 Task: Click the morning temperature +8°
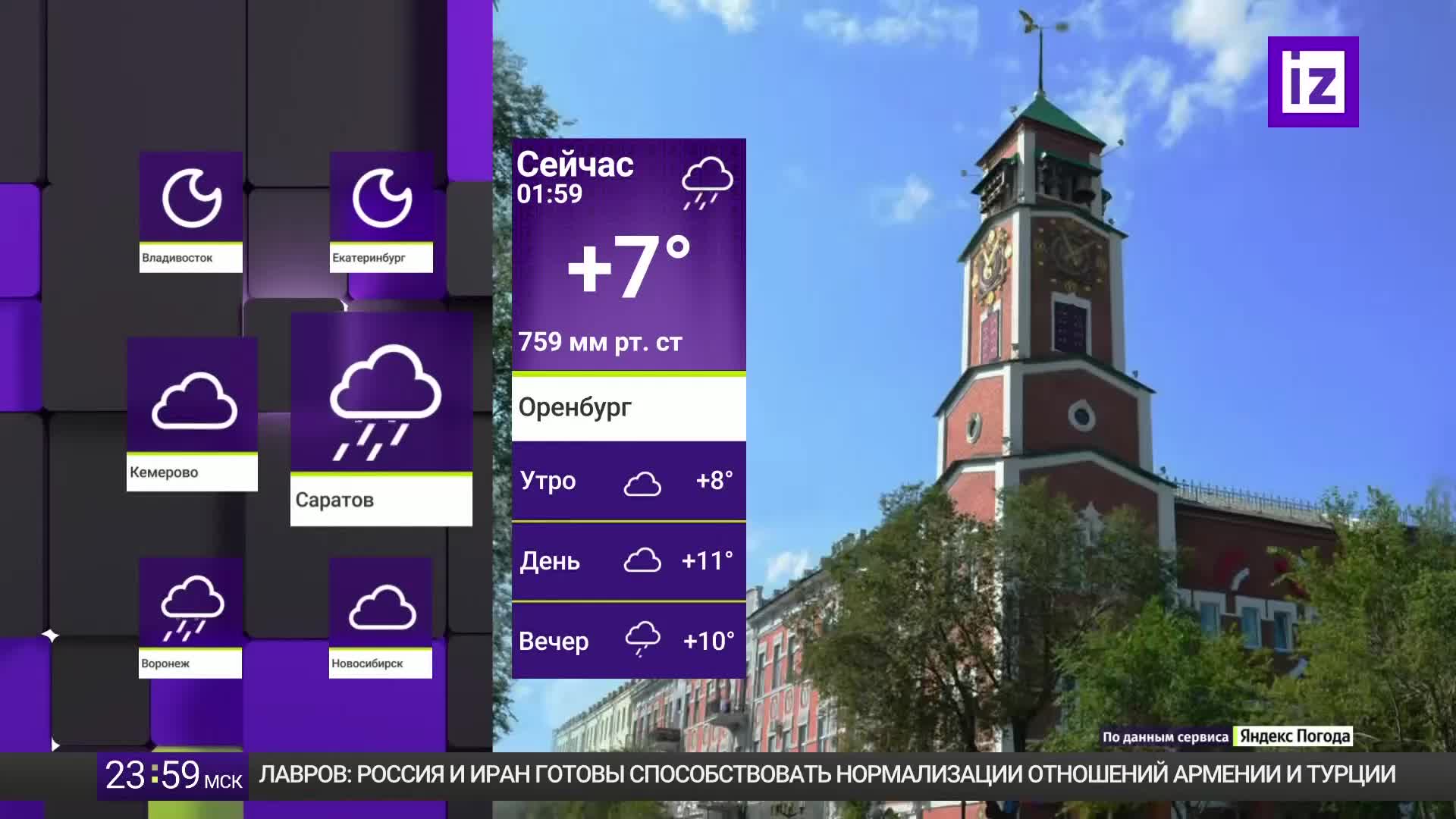point(714,481)
